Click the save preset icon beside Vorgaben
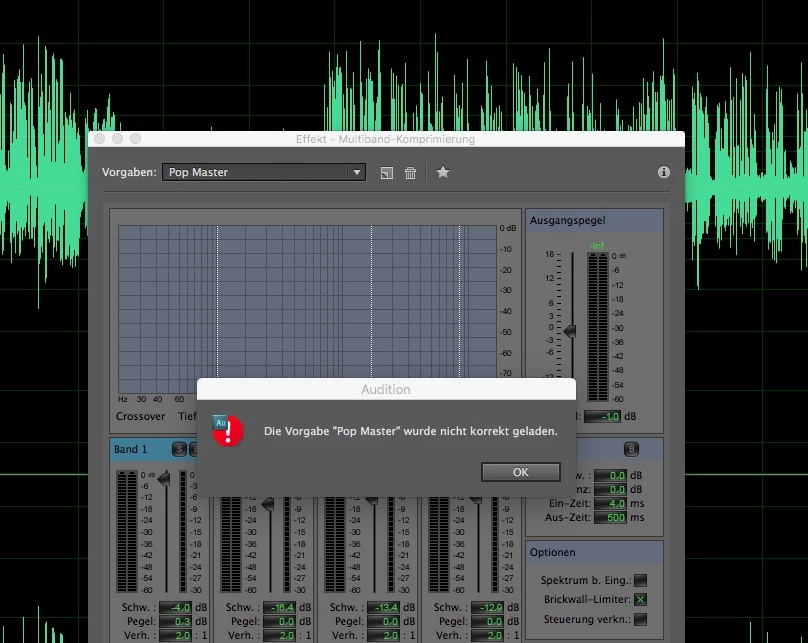808x643 pixels. [386, 173]
